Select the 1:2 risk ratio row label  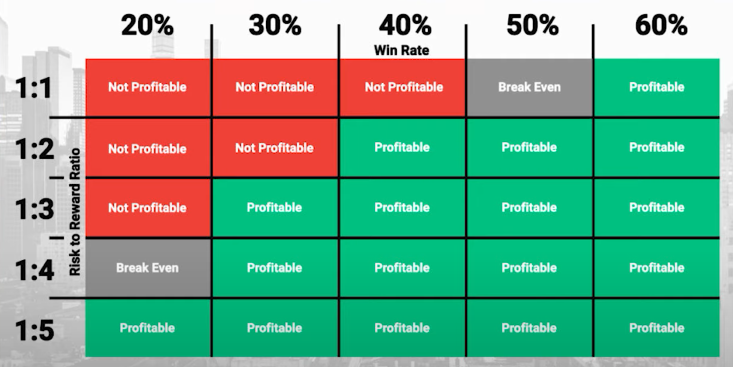click(34, 149)
